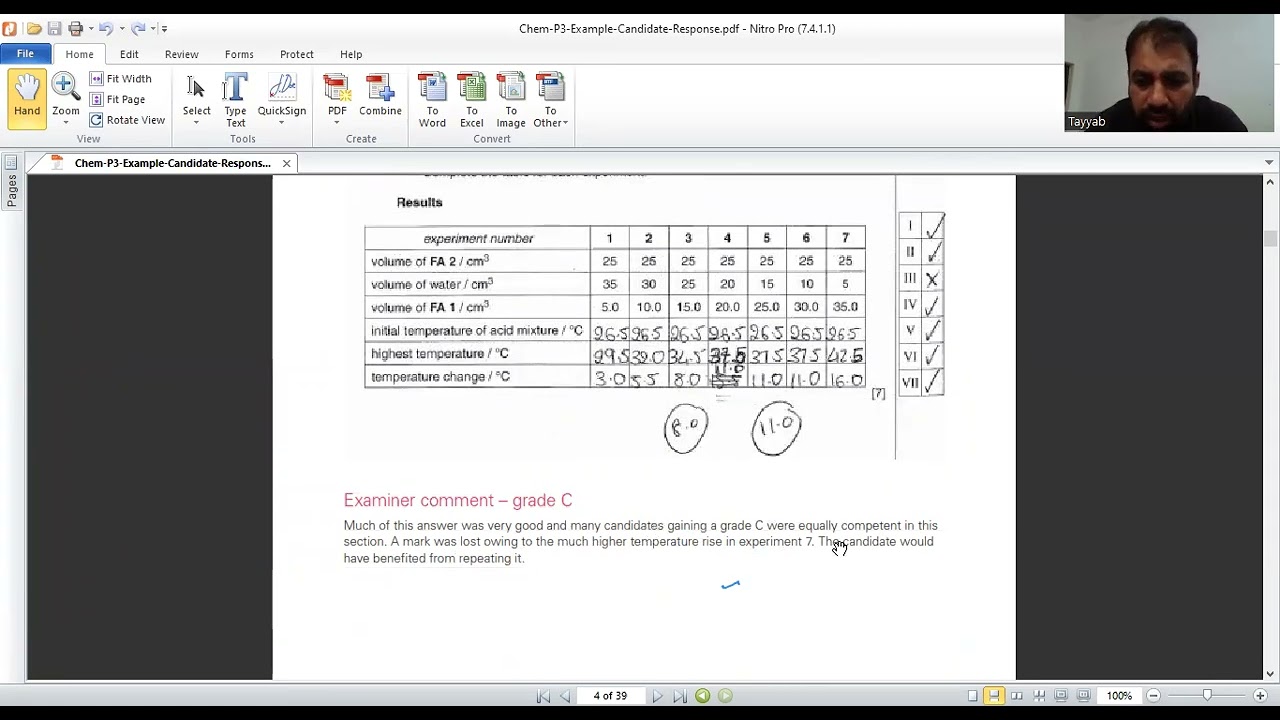Screen dimensions: 1280x720
Task: Click the page number field 4 of 39
Action: coord(610,696)
